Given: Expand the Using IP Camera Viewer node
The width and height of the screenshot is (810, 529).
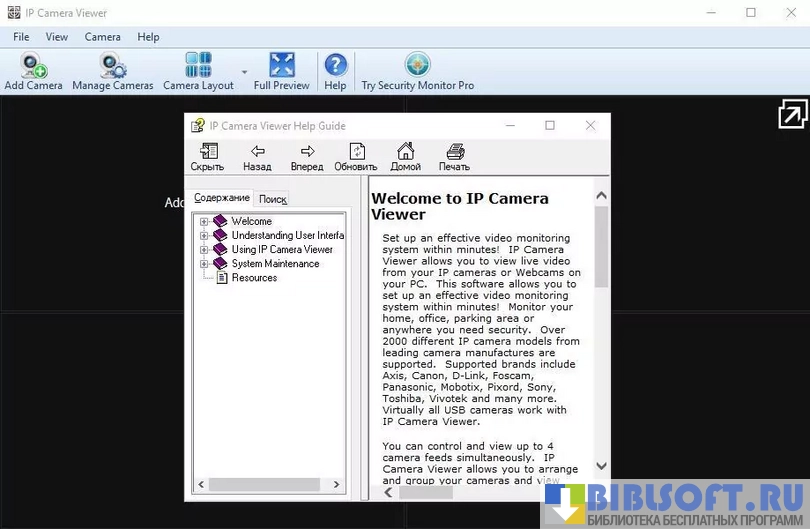Looking at the screenshot, I should [x=204, y=250].
